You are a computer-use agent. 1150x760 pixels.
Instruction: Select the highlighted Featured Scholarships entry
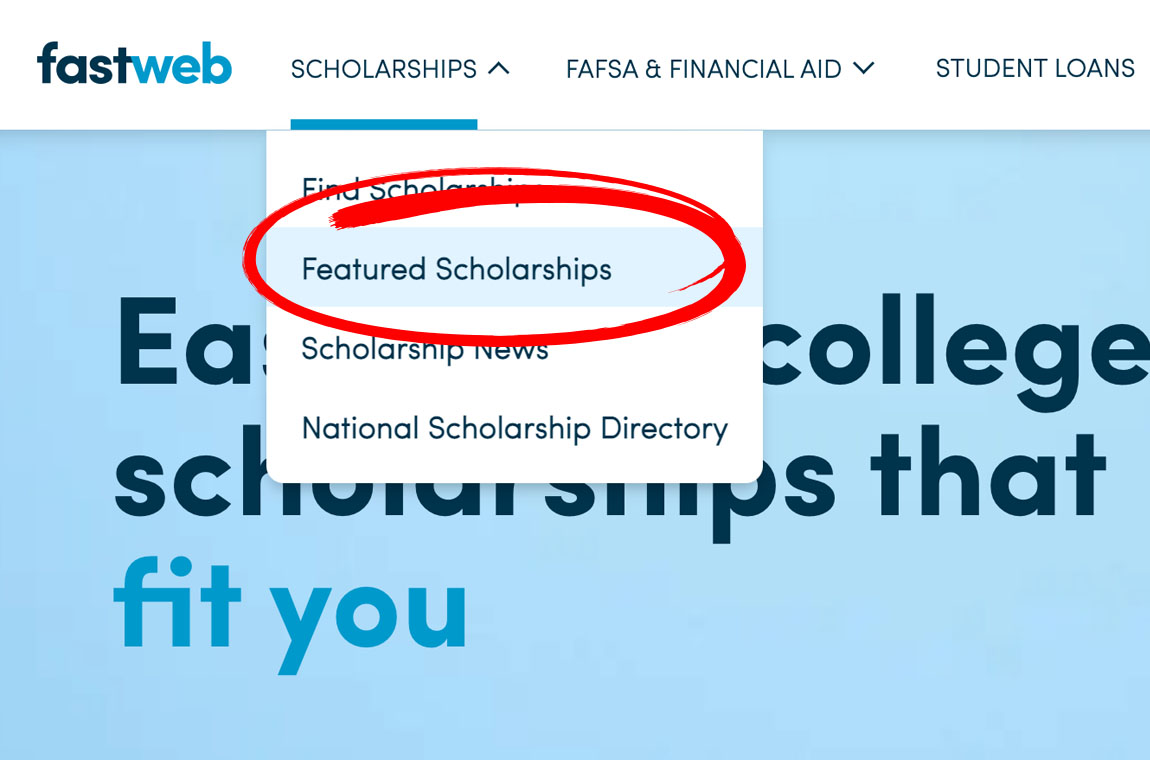(x=456, y=269)
